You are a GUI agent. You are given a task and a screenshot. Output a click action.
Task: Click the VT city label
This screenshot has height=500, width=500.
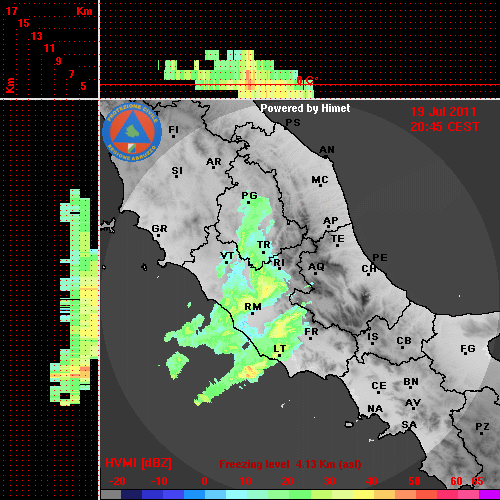[227, 256]
